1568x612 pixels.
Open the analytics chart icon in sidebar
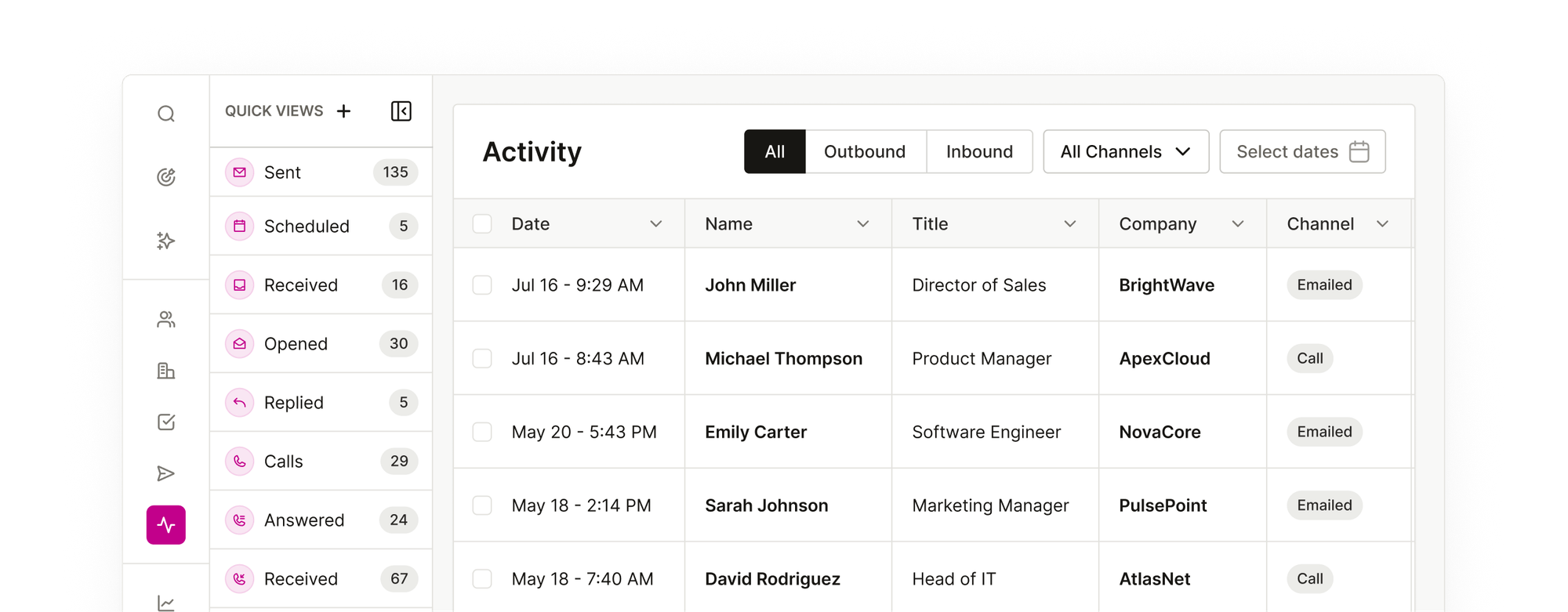tap(165, 603)
